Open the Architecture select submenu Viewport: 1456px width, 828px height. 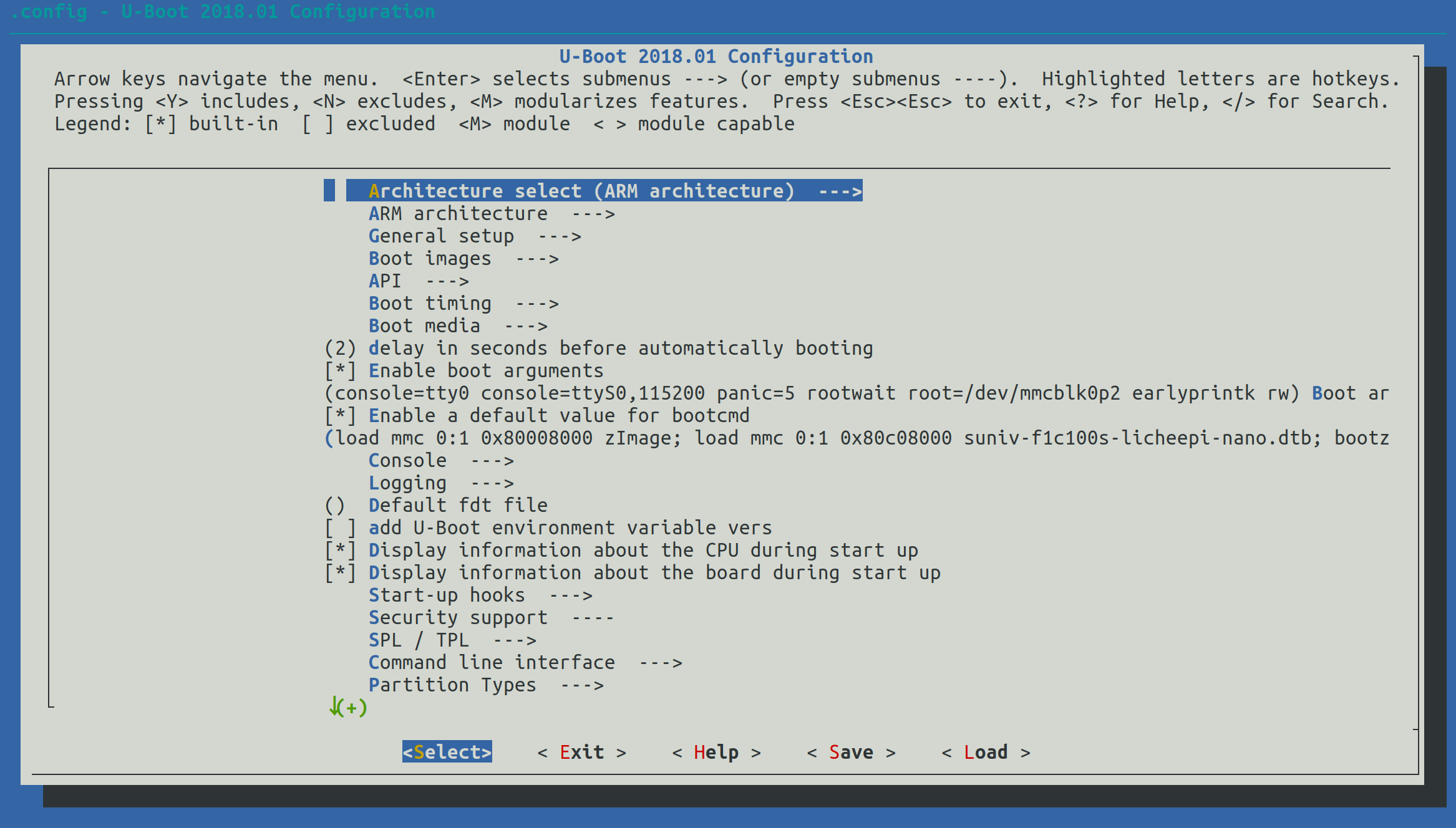point(580,191)
